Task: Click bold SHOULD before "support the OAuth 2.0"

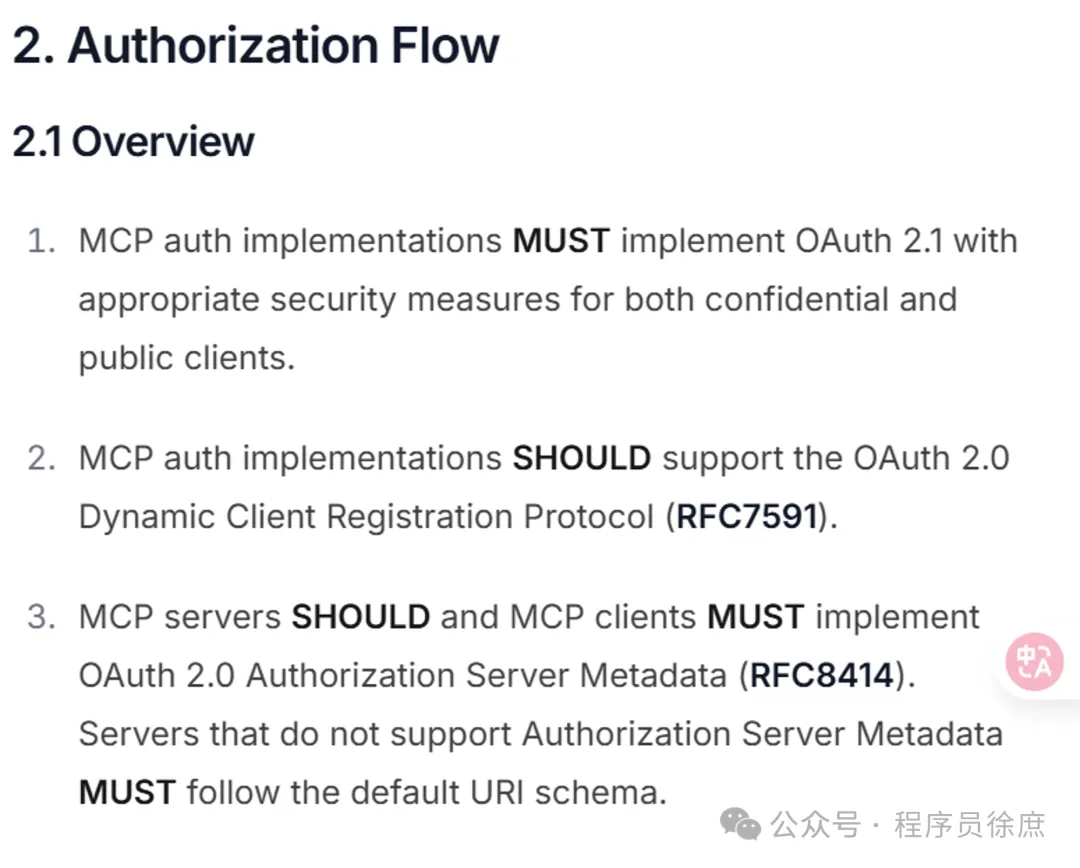Action: point(581,458)
